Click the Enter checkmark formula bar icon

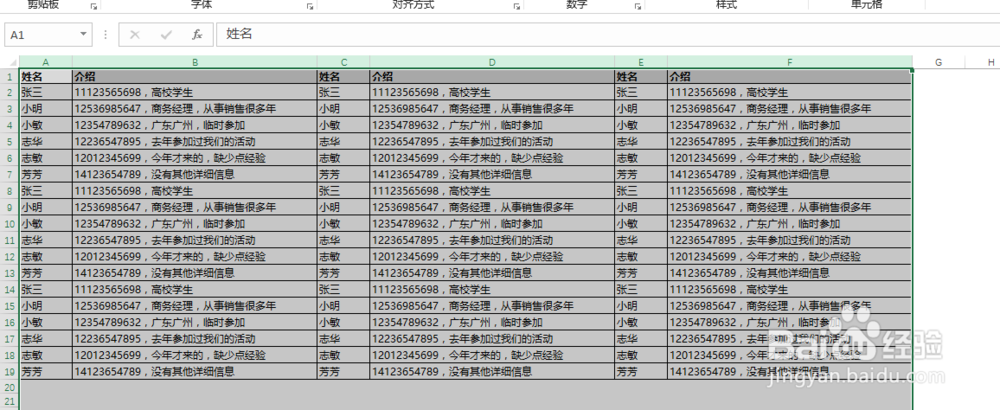tap(166, 34)
